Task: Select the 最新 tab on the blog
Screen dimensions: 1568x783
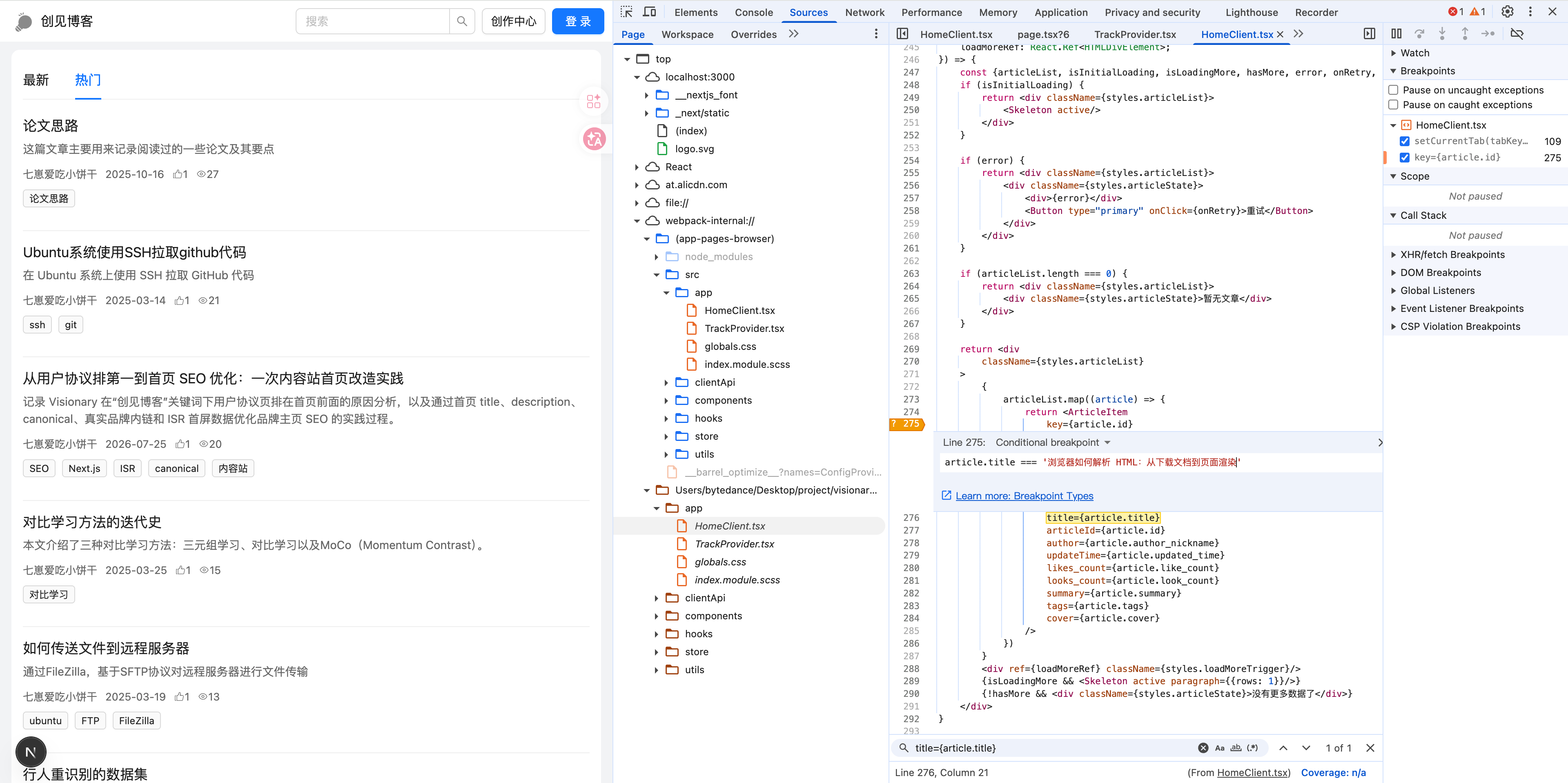Action: 36,80
